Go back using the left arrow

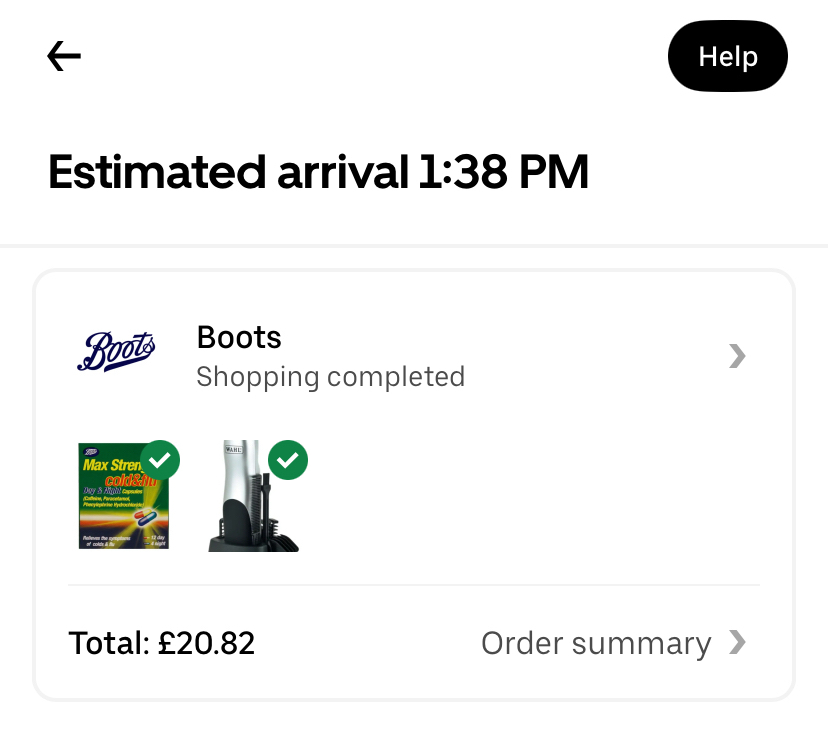64,57
